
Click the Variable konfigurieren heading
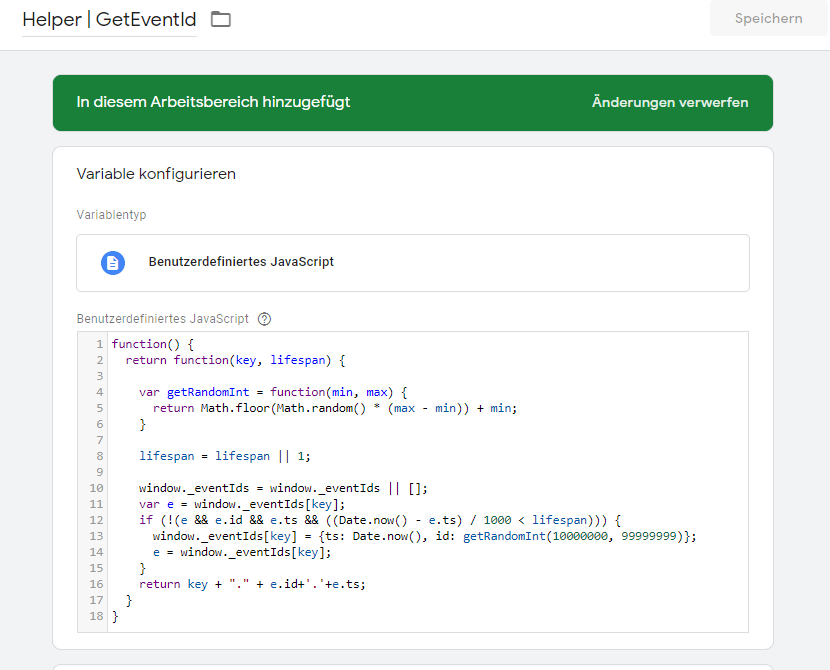click(156, 174)
